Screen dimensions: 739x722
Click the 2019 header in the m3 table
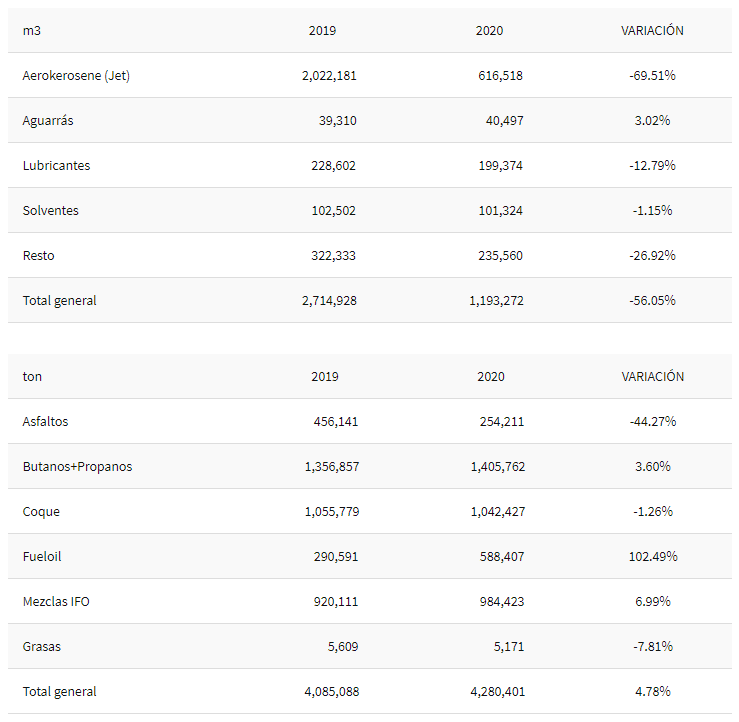323,31
